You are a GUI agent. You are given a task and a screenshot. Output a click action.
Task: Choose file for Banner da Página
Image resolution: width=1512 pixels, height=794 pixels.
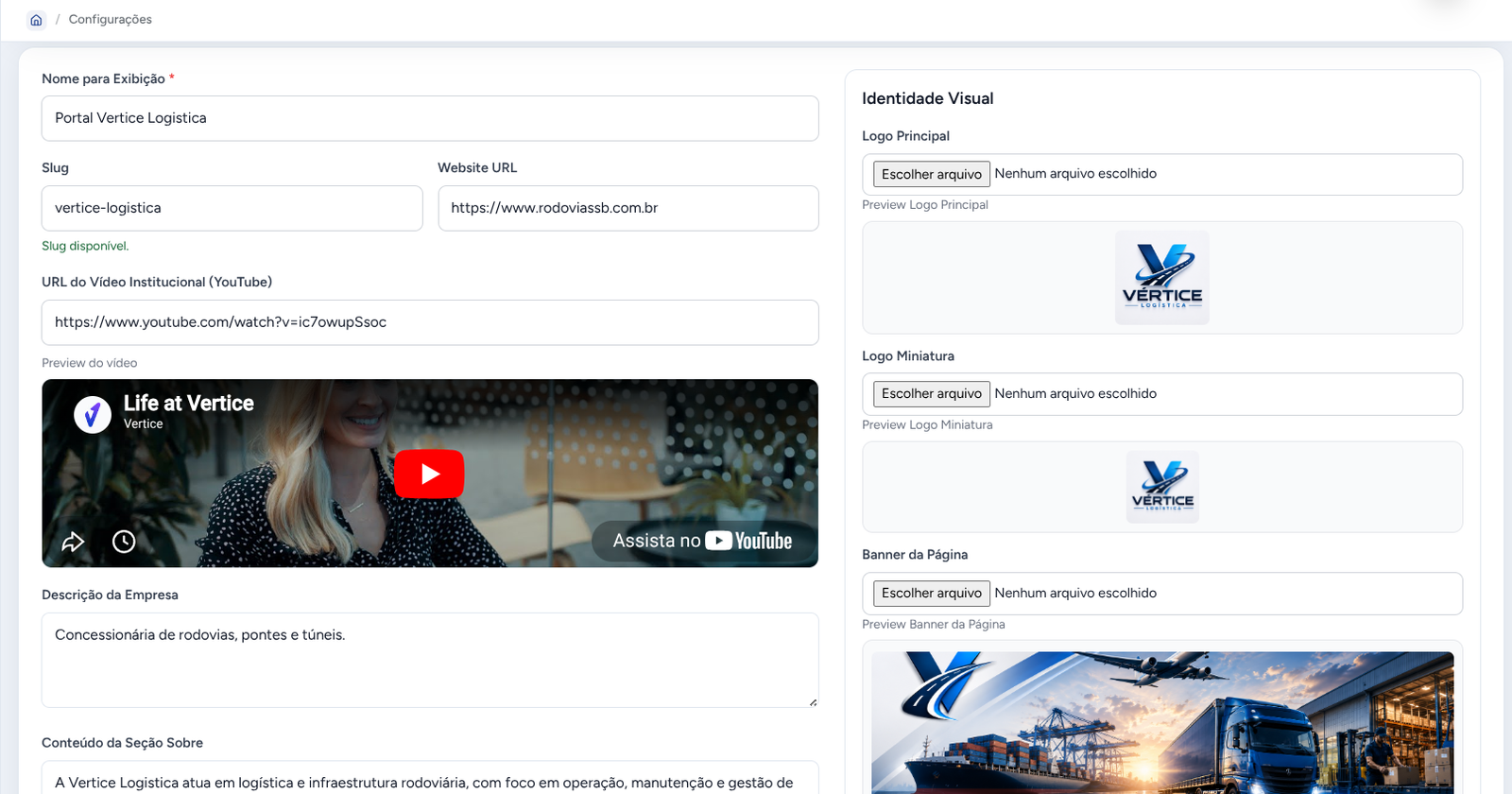coord(932,593)
